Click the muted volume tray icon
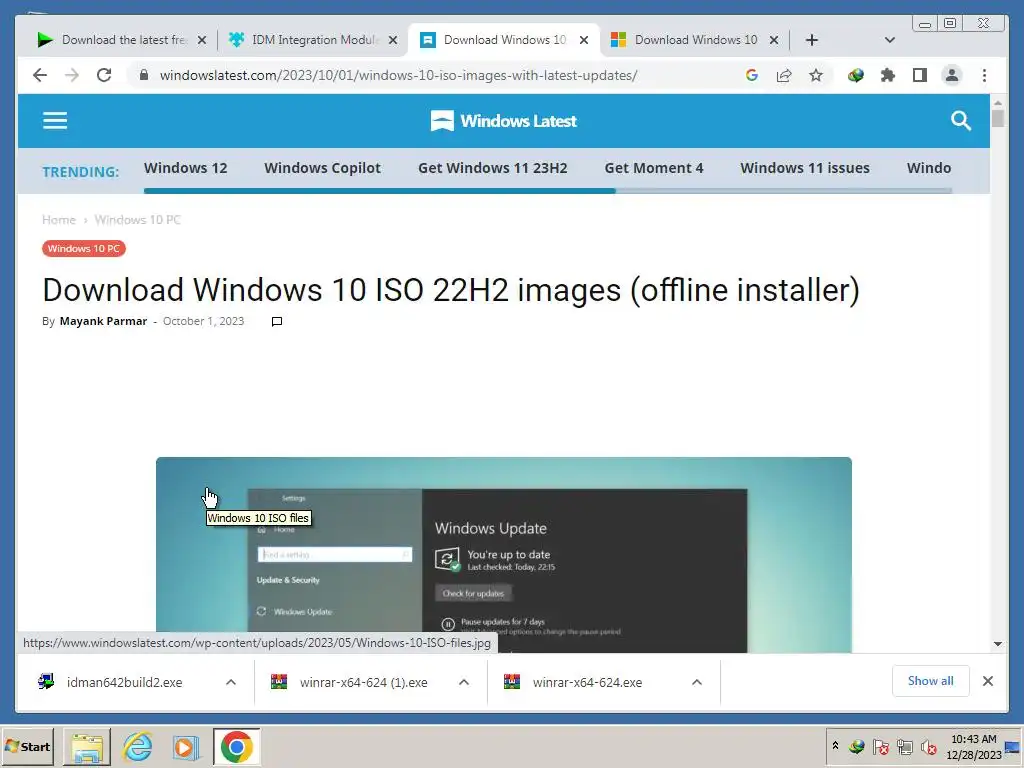1024x768 pixels. point(928,746)
